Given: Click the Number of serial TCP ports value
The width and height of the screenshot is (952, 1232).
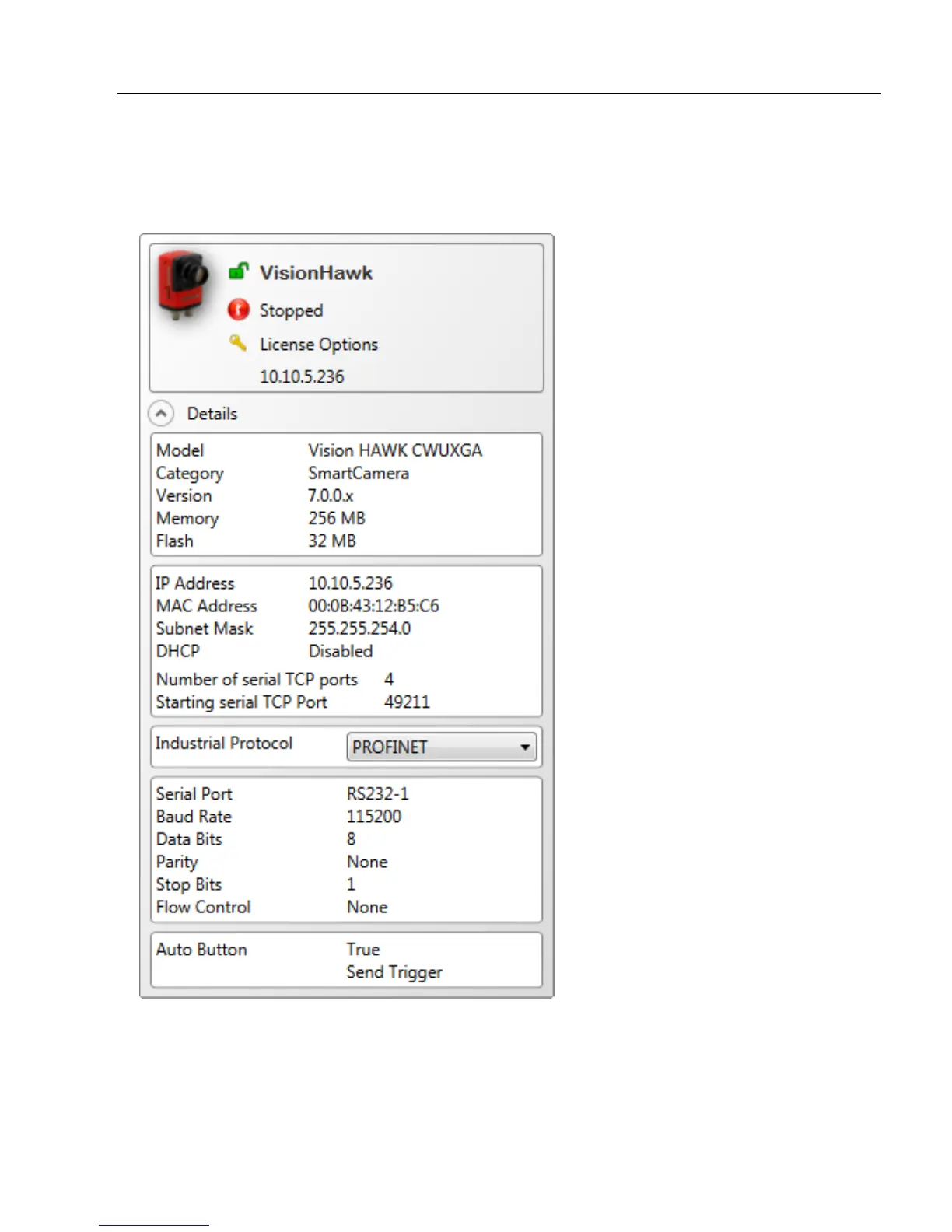Looking at the screenshot, I should tap(389, 679).
